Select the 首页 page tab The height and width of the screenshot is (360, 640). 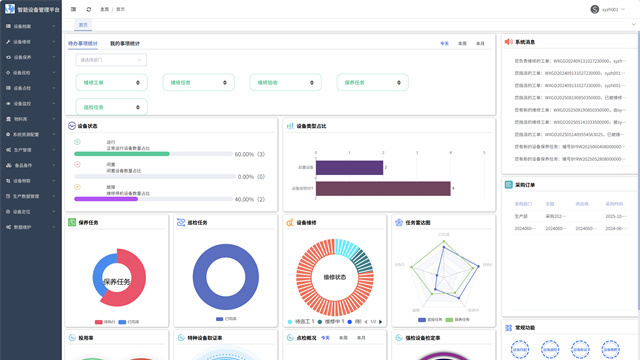83,25
